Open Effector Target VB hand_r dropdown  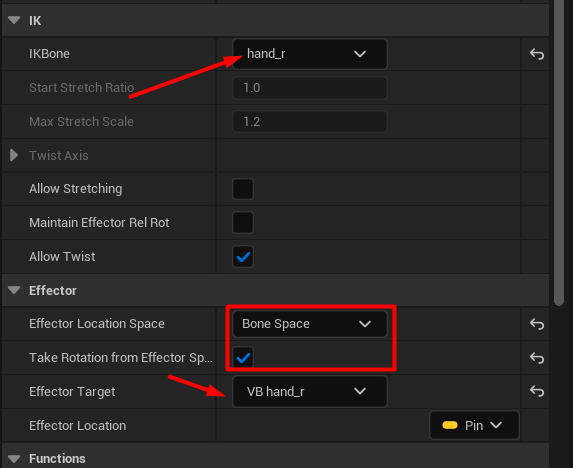[310, 391]
